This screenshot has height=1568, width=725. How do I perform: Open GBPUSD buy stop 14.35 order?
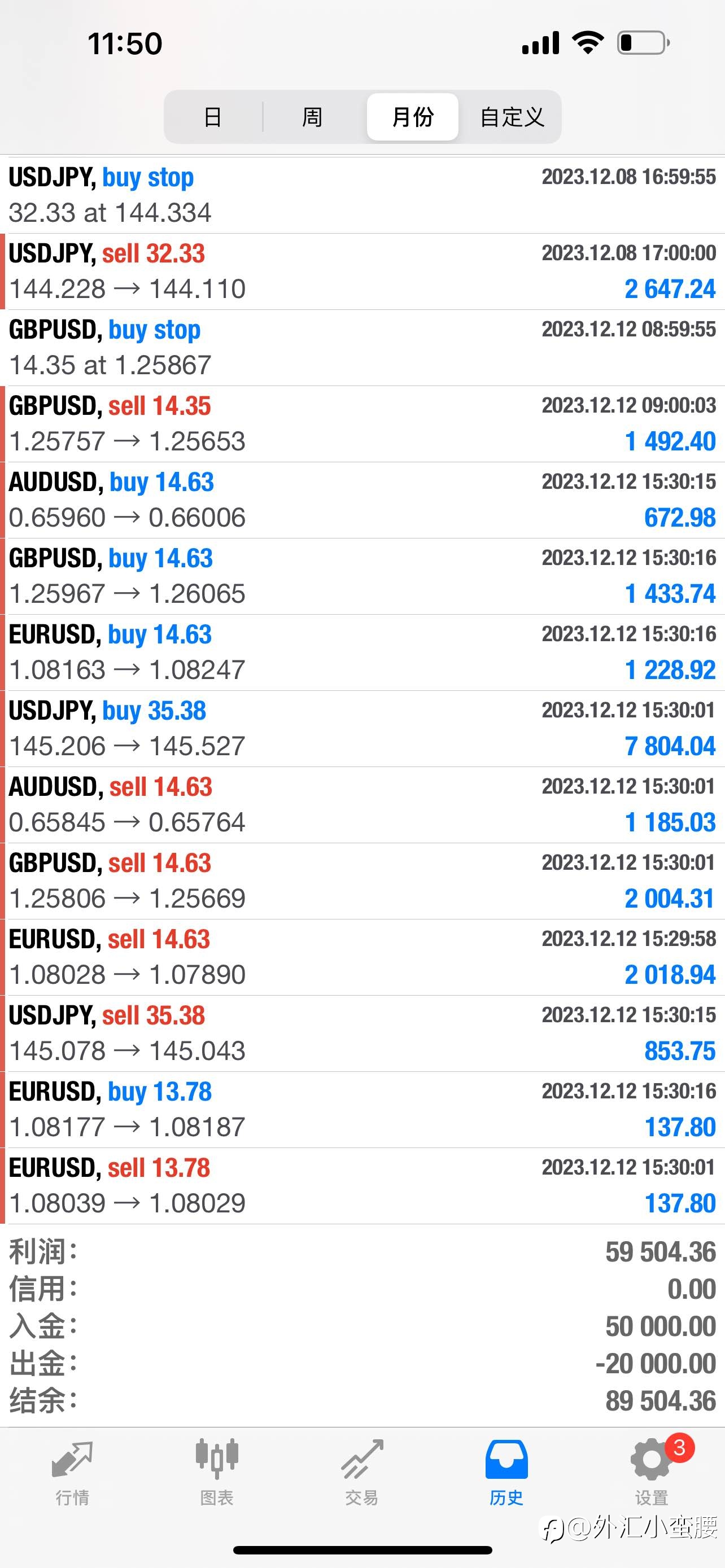pos(362,348)
